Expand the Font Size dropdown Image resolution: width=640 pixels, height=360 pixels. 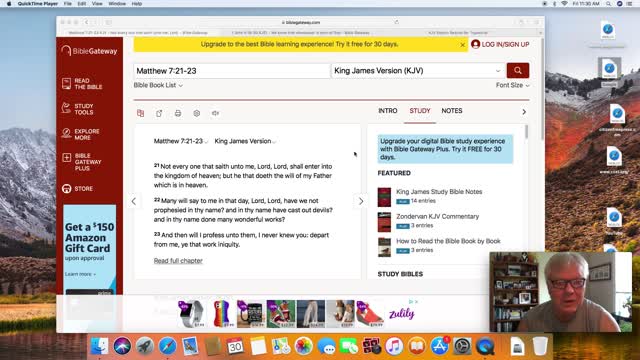click(513, 85)
